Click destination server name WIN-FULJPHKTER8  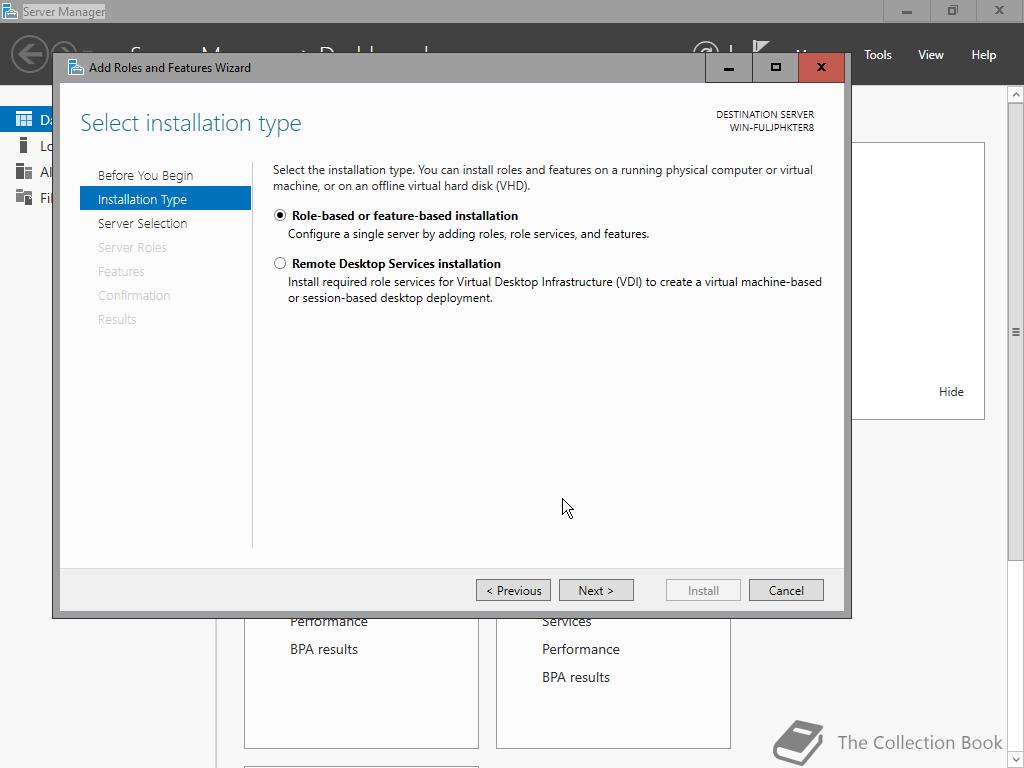tap(771, 128)
